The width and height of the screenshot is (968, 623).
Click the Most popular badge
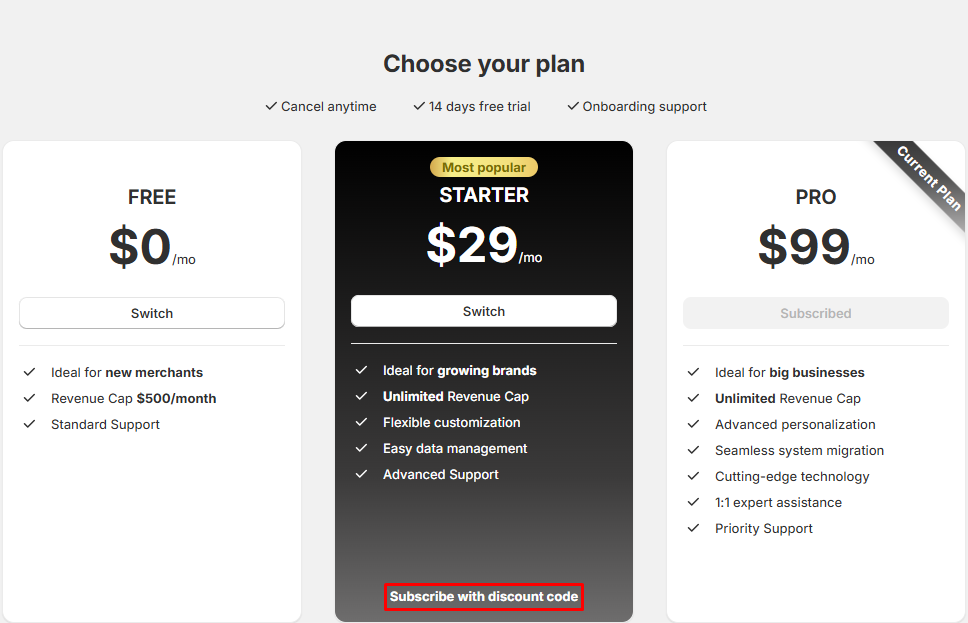tap(484, 168)
